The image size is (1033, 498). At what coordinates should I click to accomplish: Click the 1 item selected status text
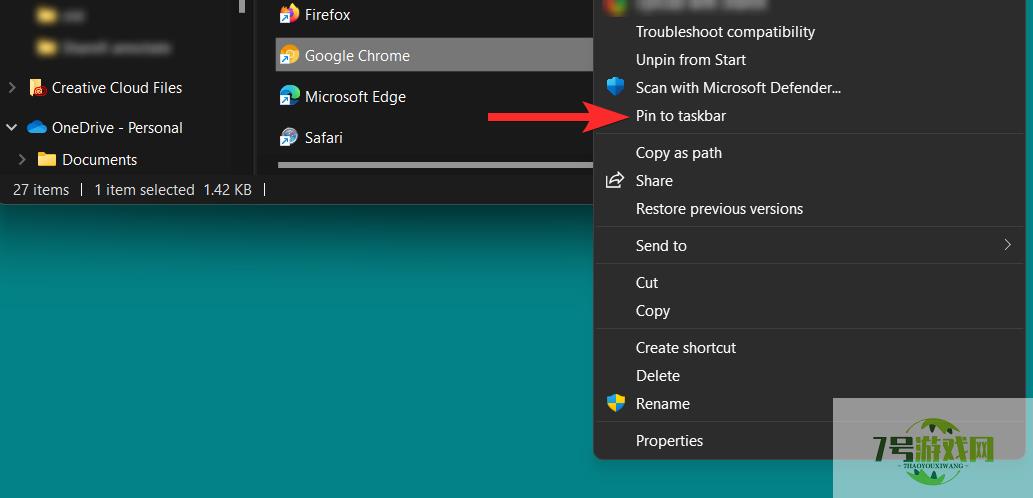pyautogui.click(x=144, y=190)
